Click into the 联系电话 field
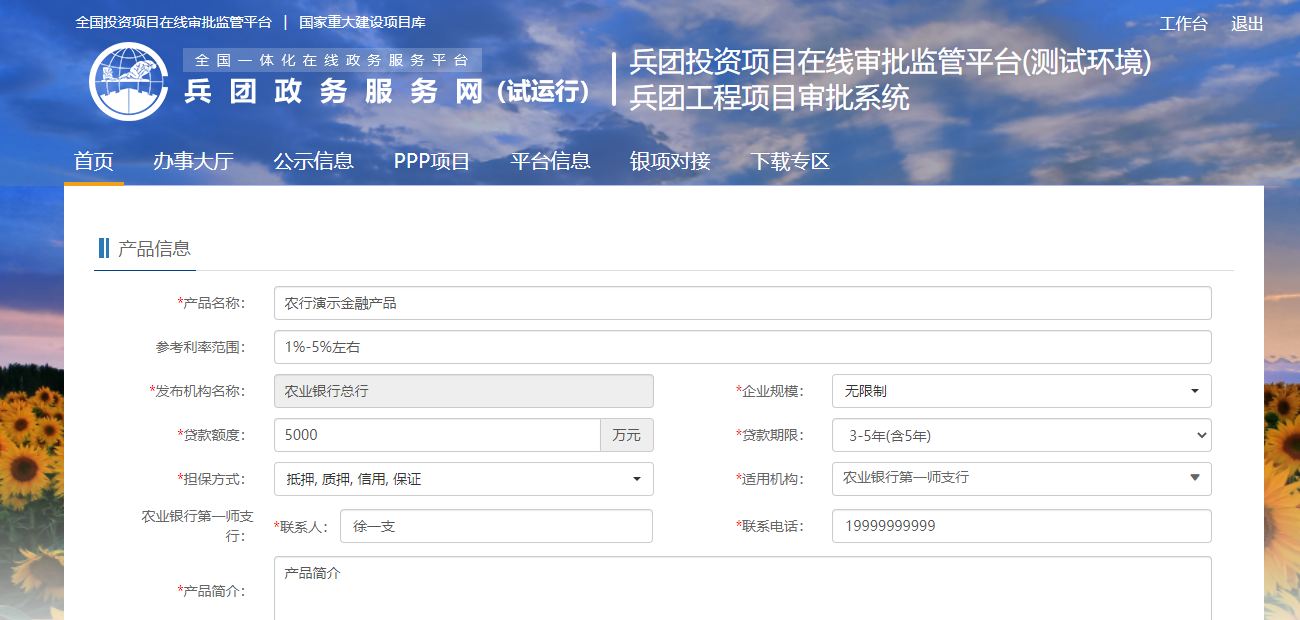 [x=1021, y=525]
